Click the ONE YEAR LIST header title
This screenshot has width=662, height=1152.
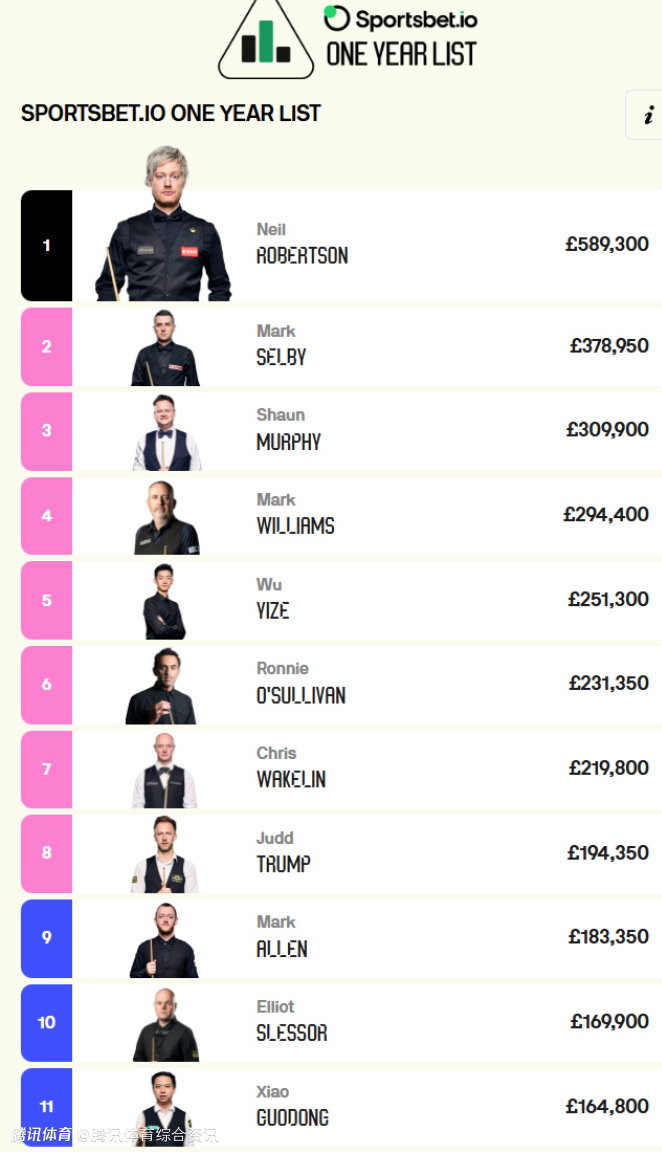[401, 53]
